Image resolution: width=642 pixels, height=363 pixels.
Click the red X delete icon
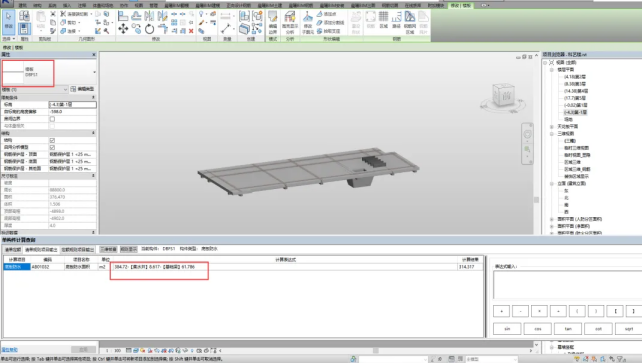191,31
